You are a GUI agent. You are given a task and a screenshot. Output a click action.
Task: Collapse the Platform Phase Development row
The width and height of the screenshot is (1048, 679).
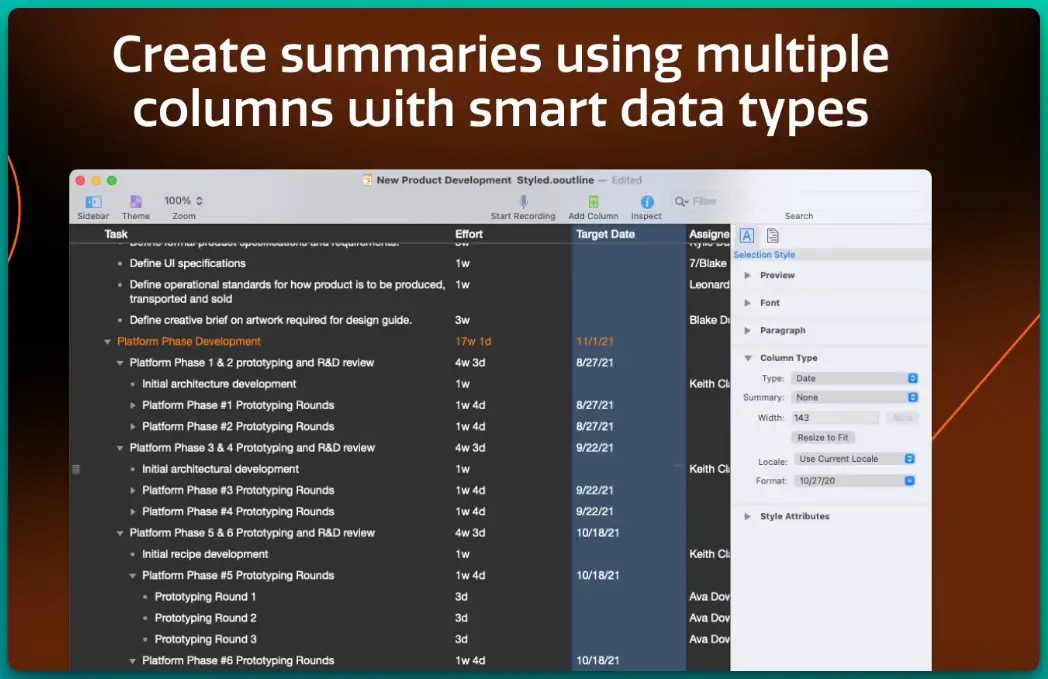tap(108, 342)
